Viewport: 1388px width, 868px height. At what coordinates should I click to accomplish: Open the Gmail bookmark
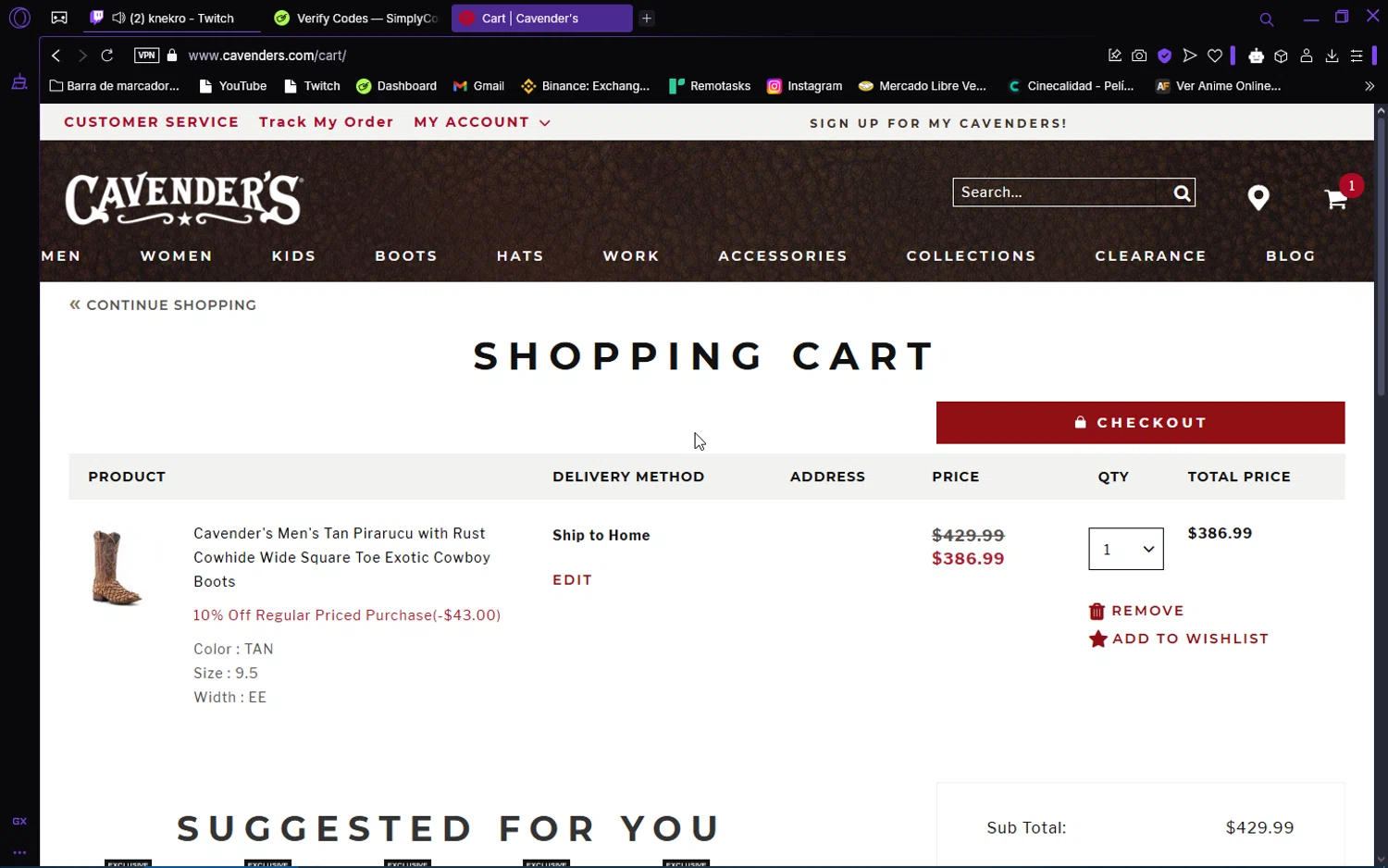(478, 86)
